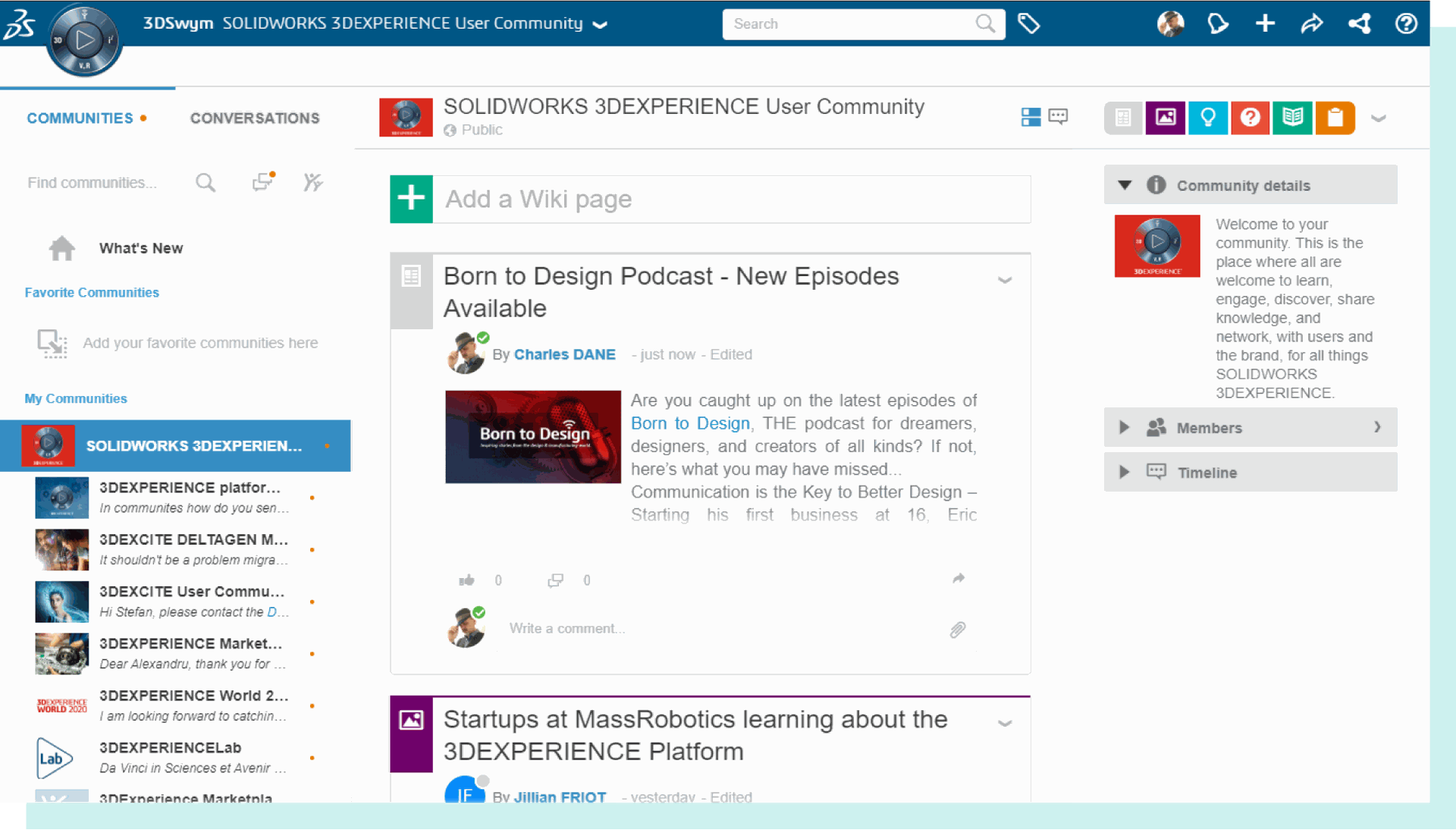Share the Born to Design post
The image size is (1456, 833).
pyautogui.click(x=959, y=579)
